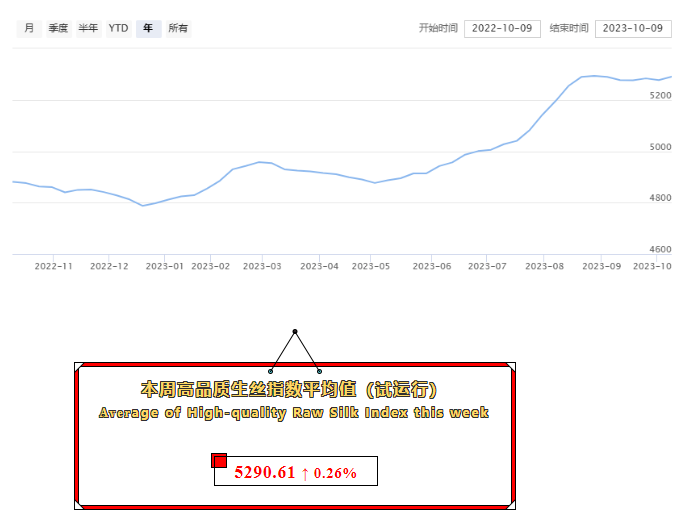The width and height of the screenshot is (692, 527).
Task: Select the 月 (month) range tab
Action: (29, 28)
